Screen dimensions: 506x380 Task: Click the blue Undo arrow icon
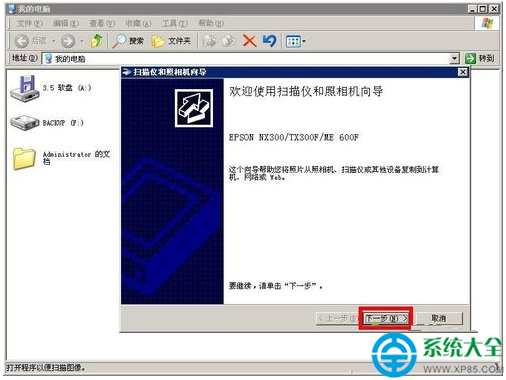[269, 41]
